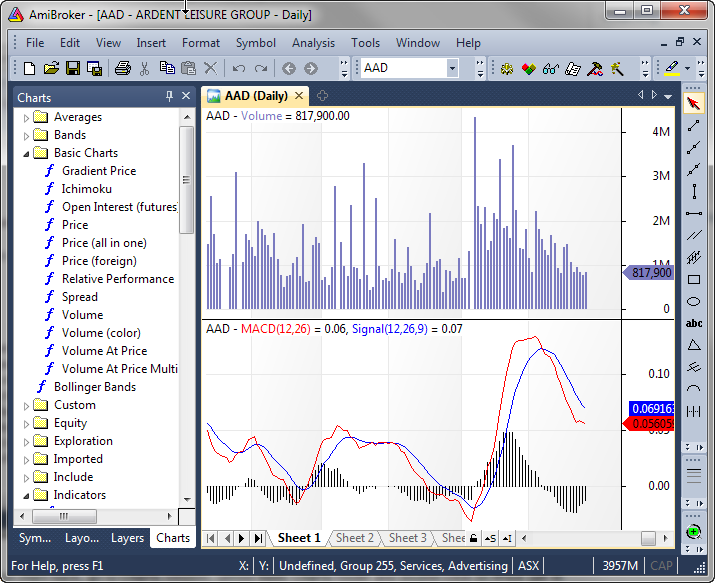Select the vertical line drawing tool
715x583 pixels.
pyautogui.click(x=694, y=191)
